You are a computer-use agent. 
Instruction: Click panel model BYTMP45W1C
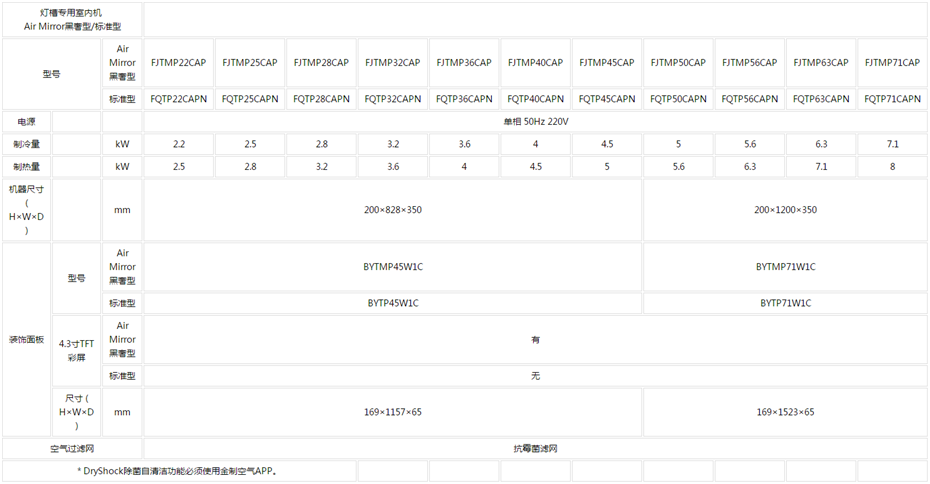click(393, 267)
